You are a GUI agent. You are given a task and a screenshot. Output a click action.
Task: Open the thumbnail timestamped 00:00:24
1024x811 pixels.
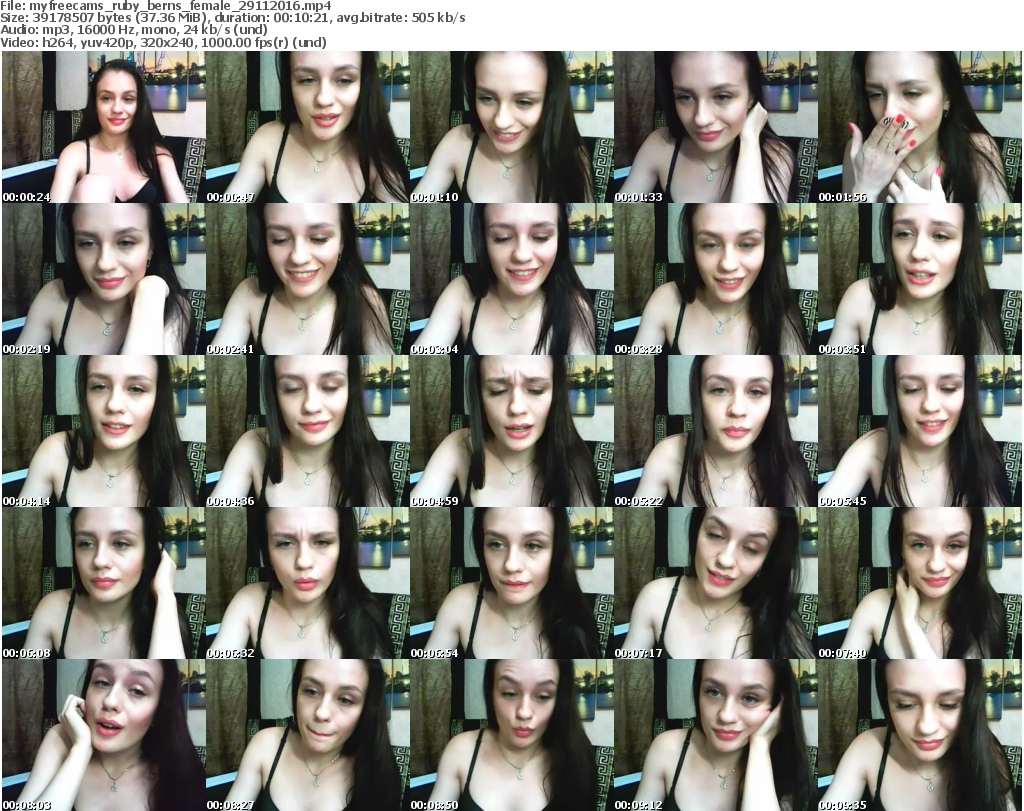[103, 127]
